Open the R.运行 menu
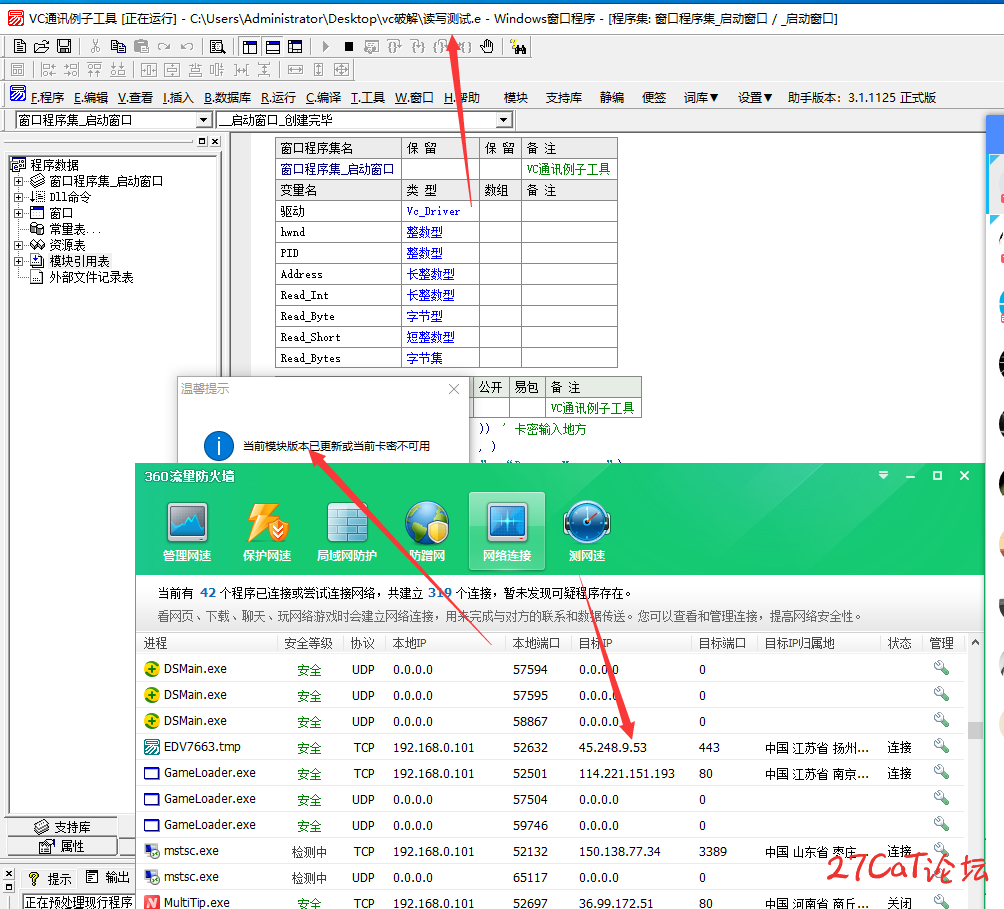Image resolution: width=1004 pixels, height=909 pixels. [x=279, y=97]
